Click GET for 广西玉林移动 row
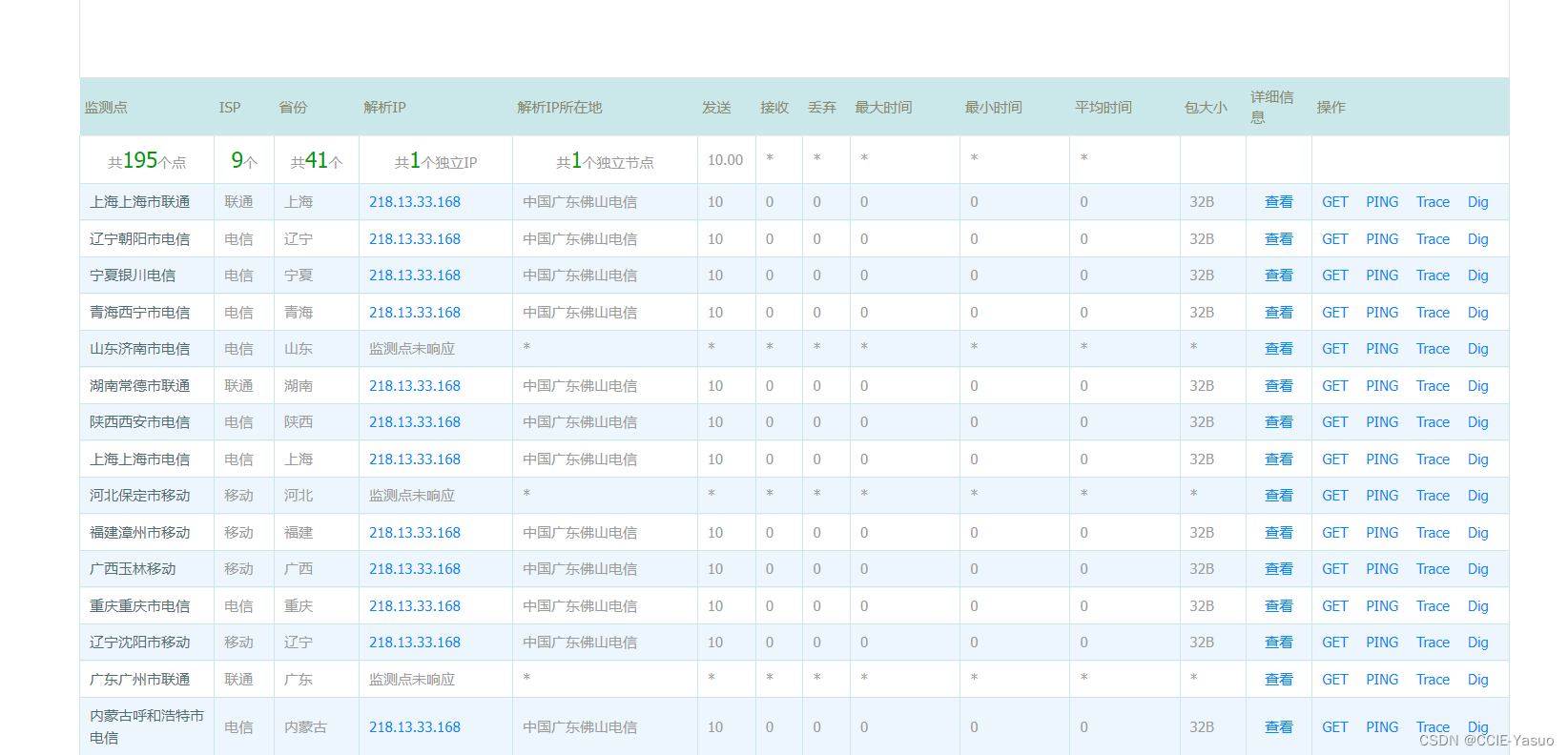Screen dimensions: 1568x755 pyautogui.click(x=1334, y=569)
